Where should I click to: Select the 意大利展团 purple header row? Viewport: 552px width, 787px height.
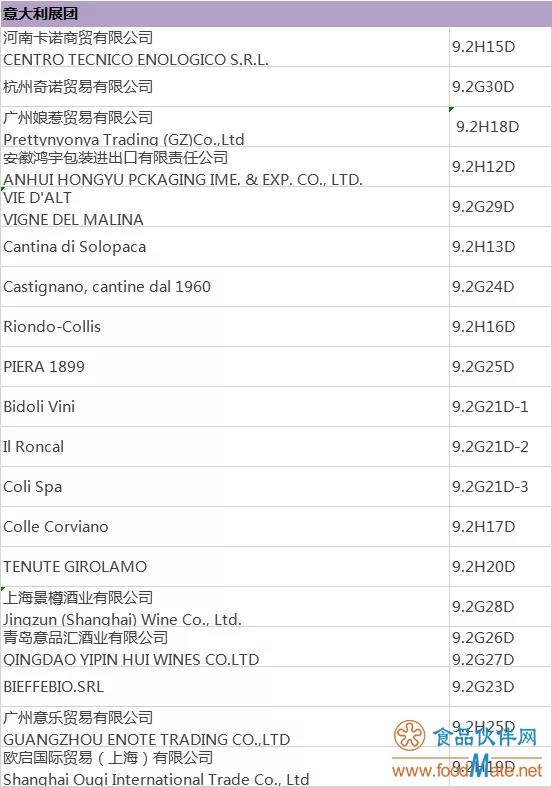click(x=276, y=14)
